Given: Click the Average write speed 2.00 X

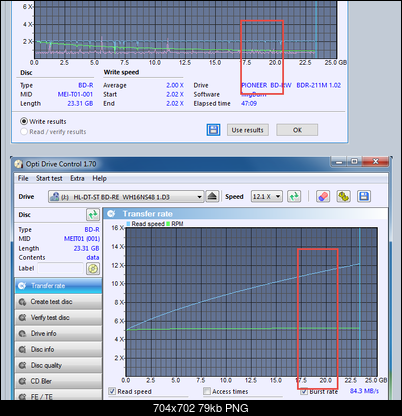Looking at the screenshot, I should pyautogui.click(x=175, y=86).
